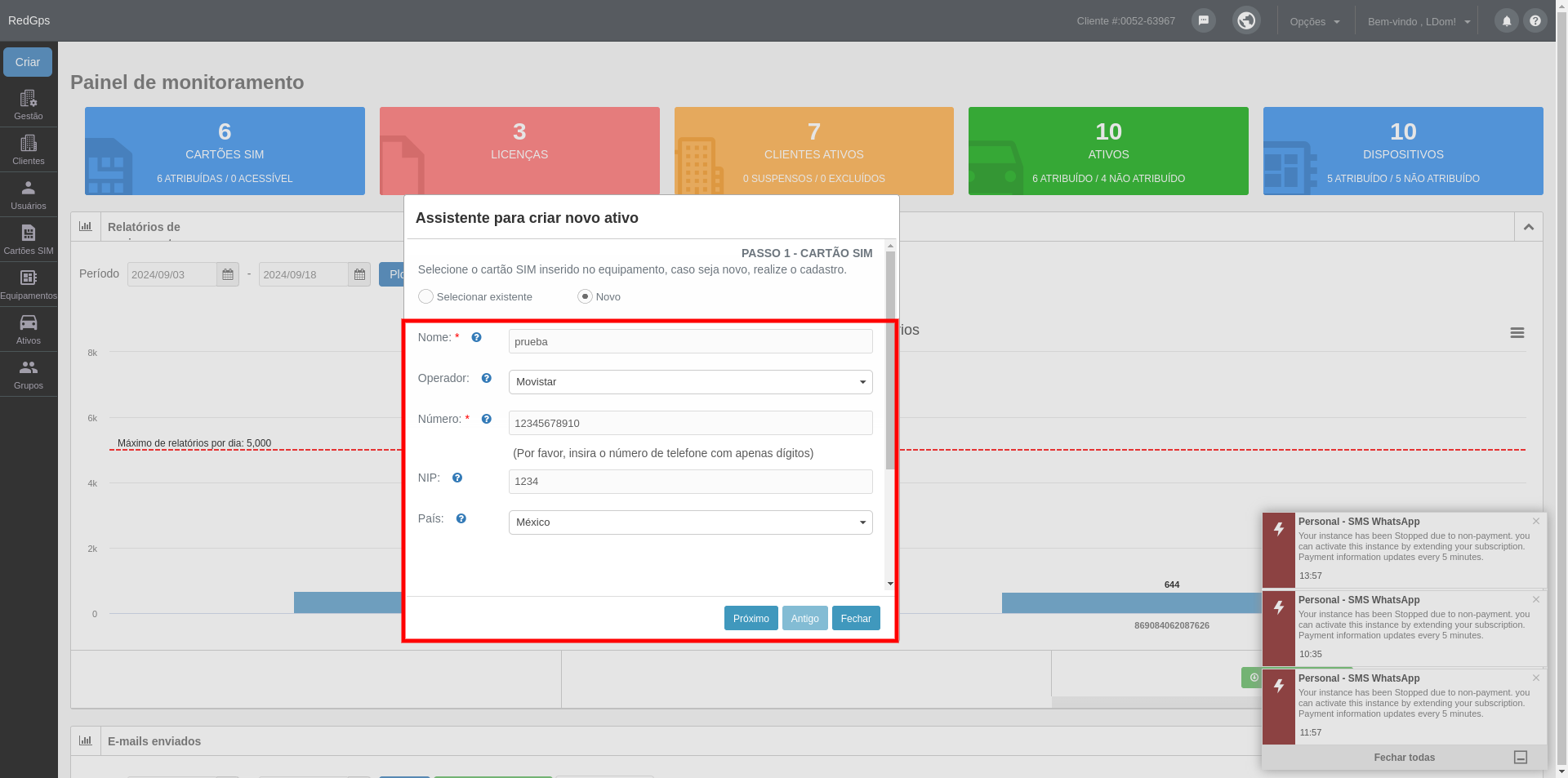Open the País dropdown showing México
This screenshot has width=1568, height=778.
pyautogui.click(x=691, y=522)
